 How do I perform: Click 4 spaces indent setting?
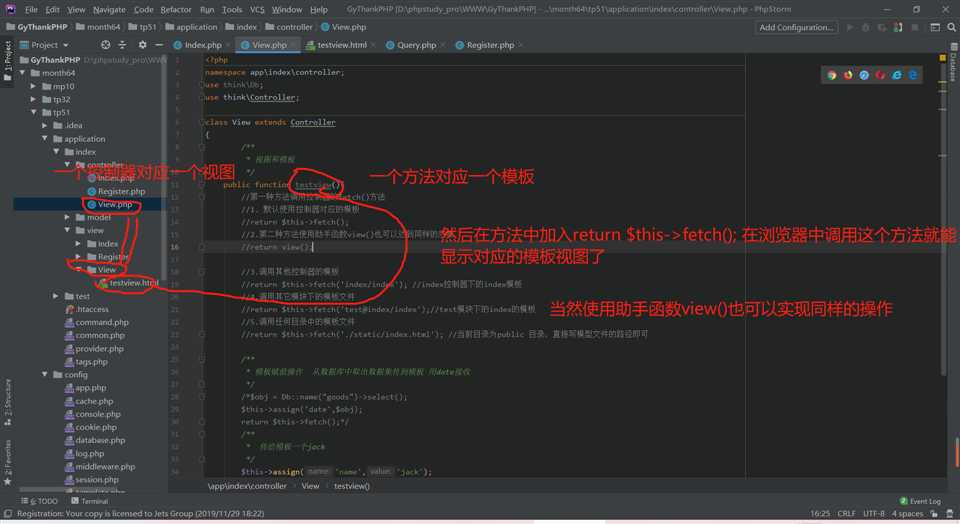point(907,514)
